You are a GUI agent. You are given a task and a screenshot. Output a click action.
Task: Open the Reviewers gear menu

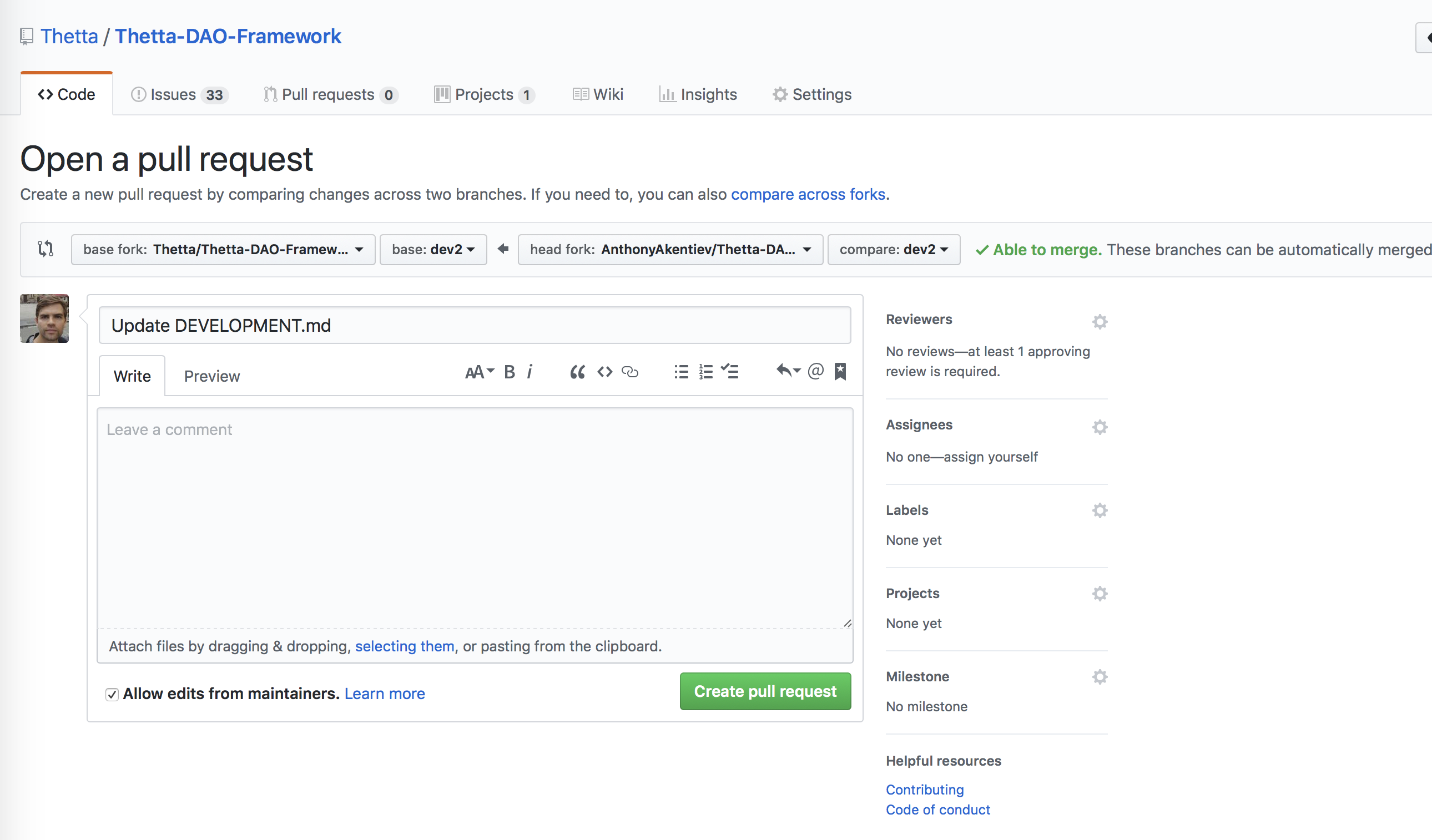[1100, 321]
